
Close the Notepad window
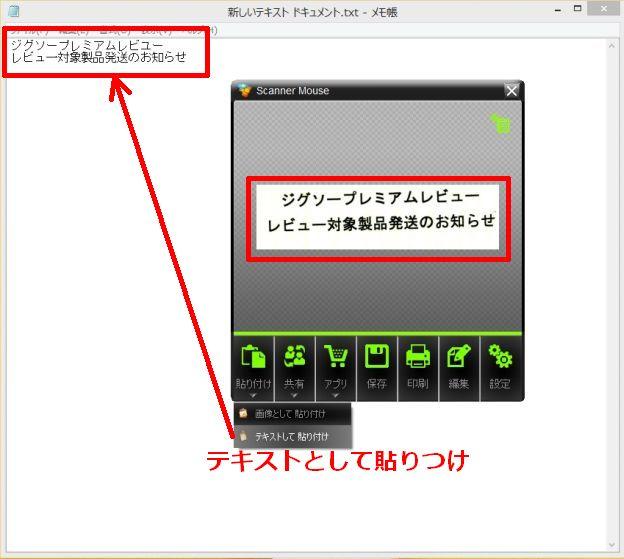604,9
